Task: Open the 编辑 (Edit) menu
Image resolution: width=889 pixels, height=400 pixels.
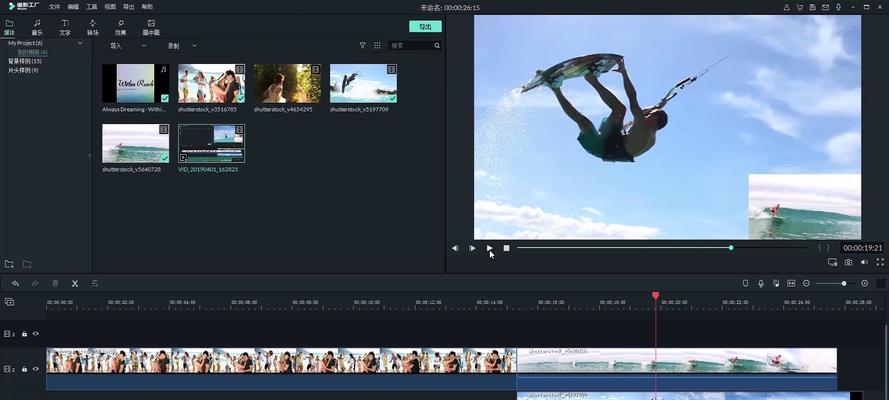Action: click(73, 7)
